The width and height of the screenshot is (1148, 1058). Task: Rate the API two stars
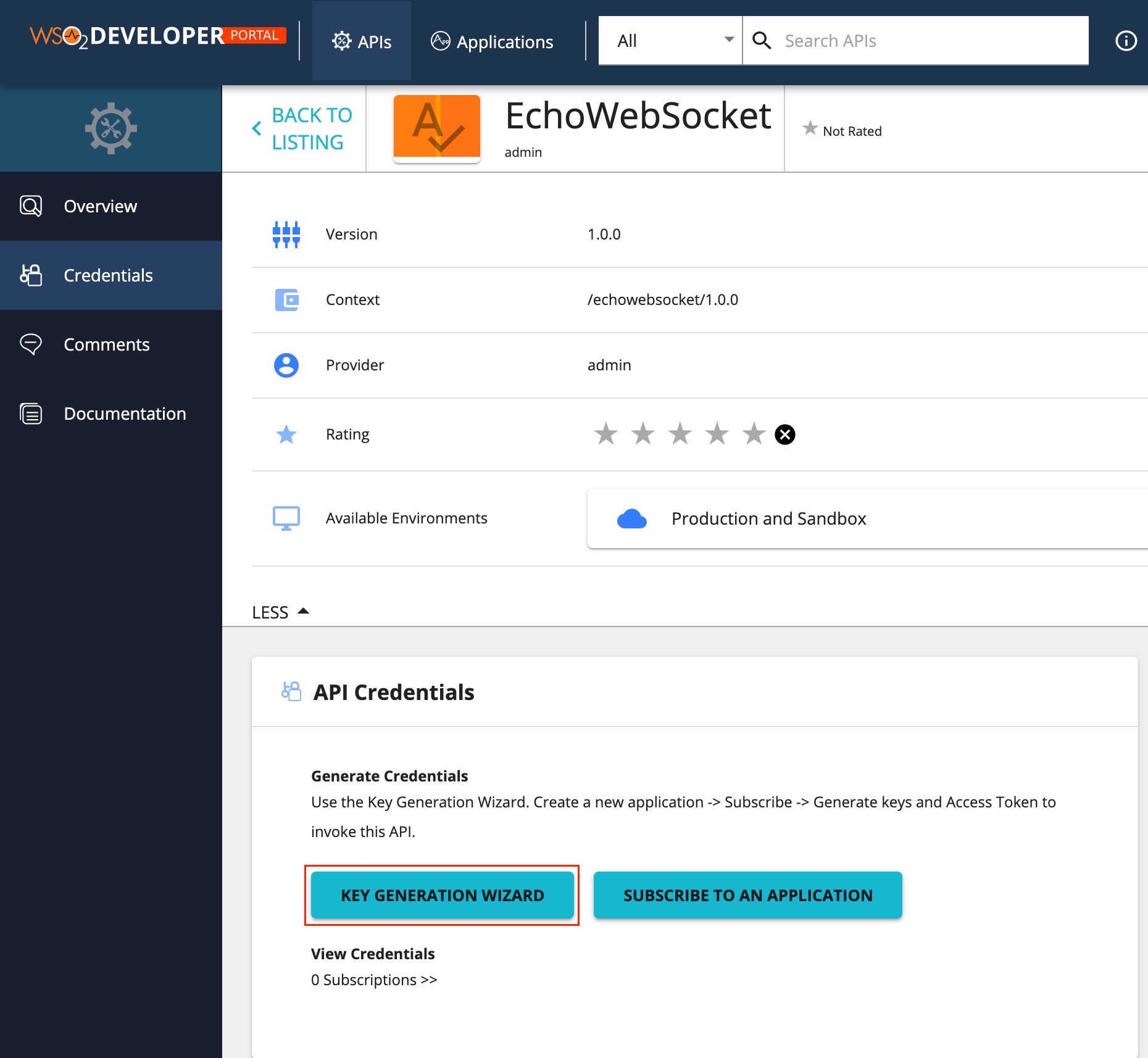pos(643,433)
